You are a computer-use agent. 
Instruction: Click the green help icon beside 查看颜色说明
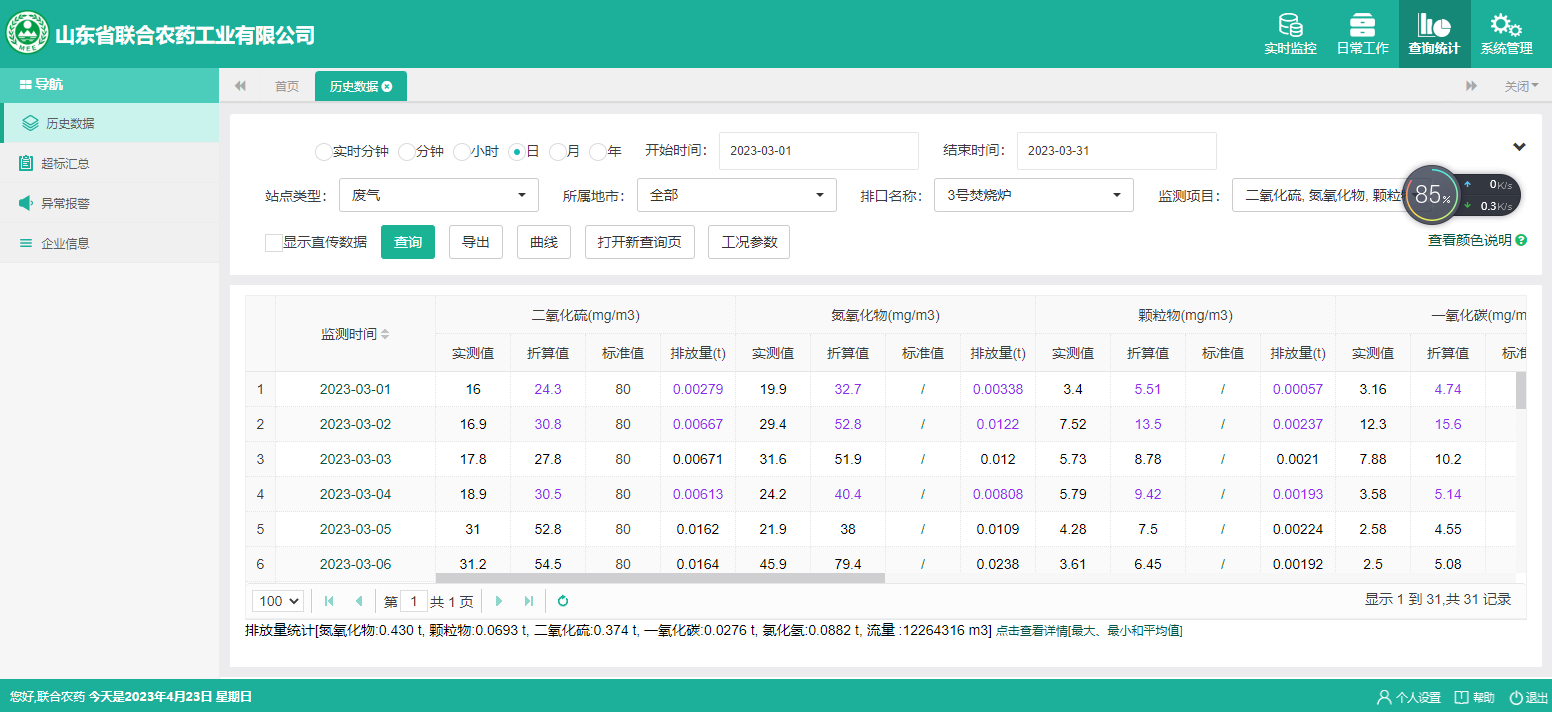[x=1521, y=240]
